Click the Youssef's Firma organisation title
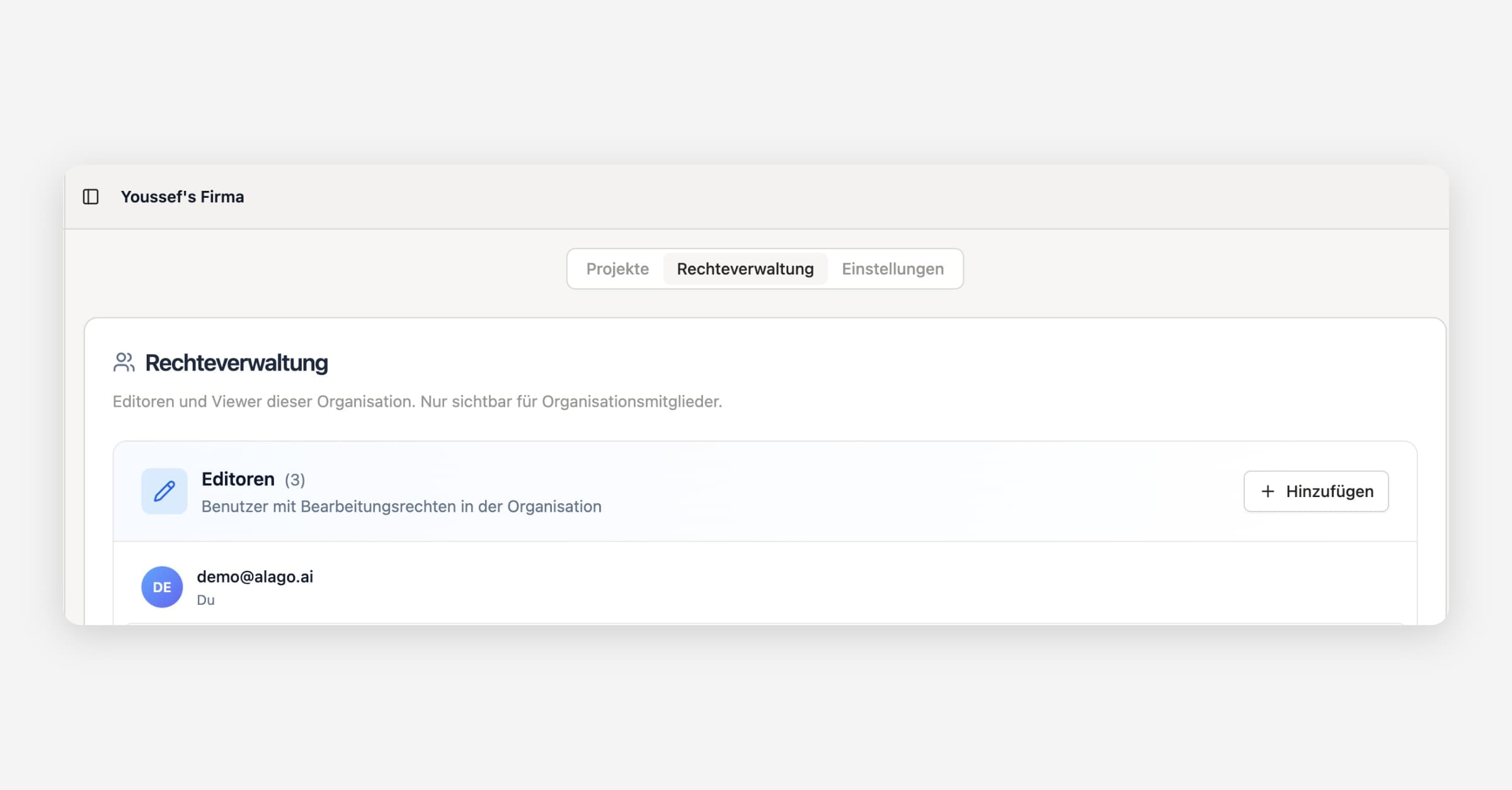The image size is (1512, 790). pos(182,197)
